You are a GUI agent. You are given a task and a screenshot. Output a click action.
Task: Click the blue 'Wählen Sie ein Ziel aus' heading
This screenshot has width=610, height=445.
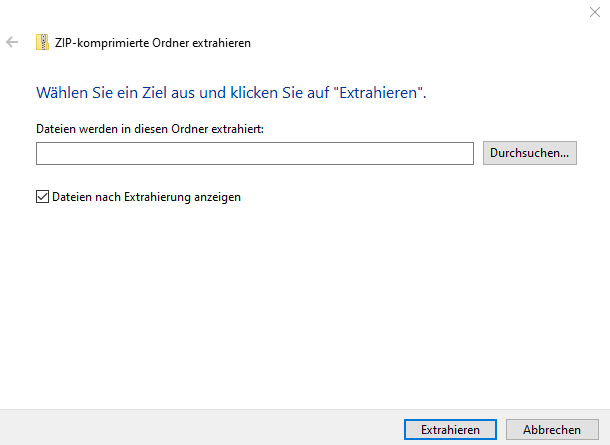(231, 93)
